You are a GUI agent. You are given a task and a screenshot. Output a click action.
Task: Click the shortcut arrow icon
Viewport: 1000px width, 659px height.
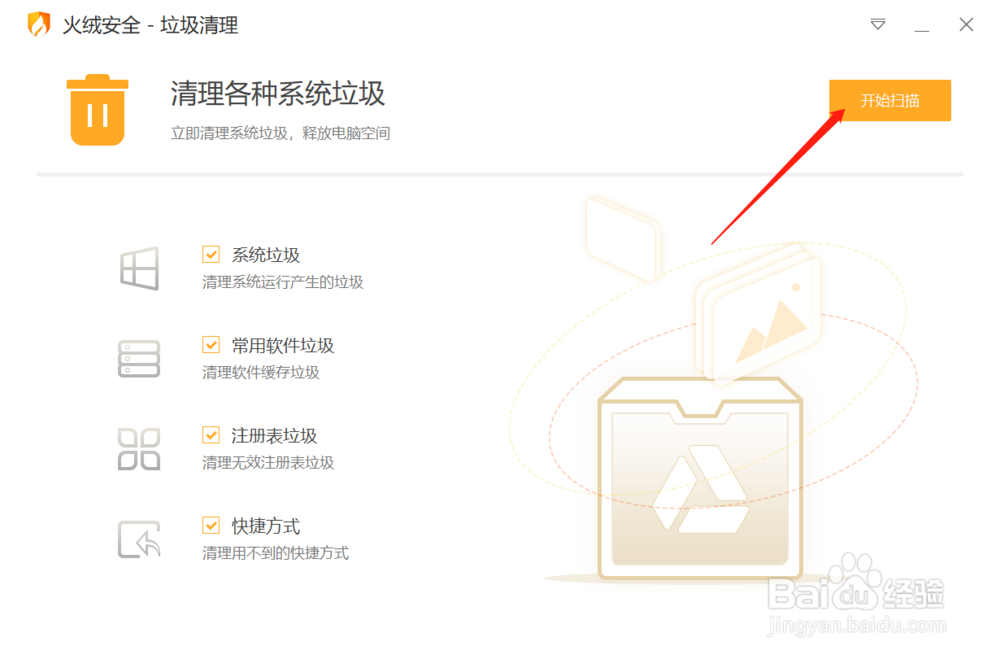[138, 540]
